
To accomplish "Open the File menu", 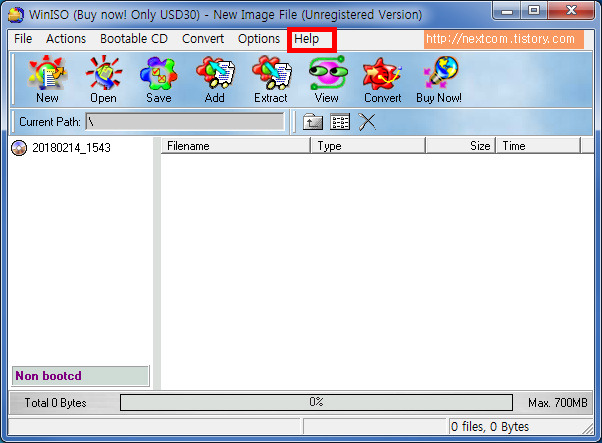I will [23, 39].
